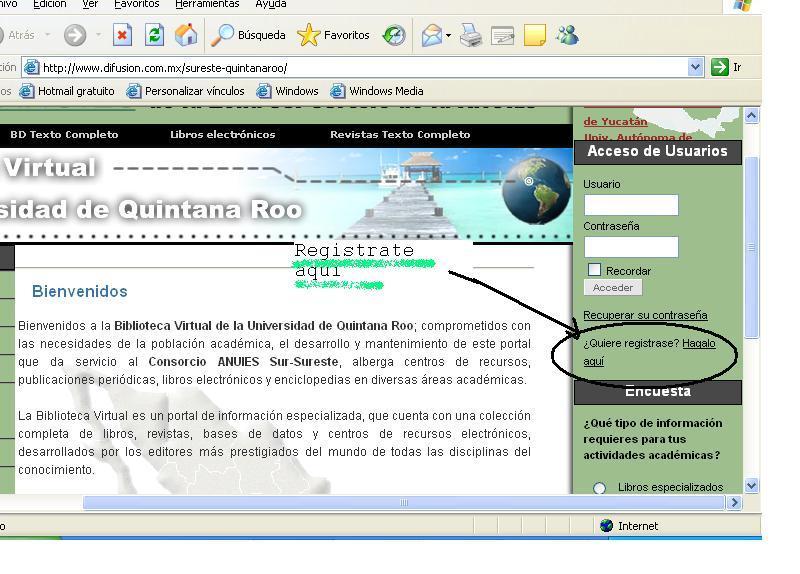Click the Acceso de Usuarios header
The image size is (800, 574).
[658, 152]
